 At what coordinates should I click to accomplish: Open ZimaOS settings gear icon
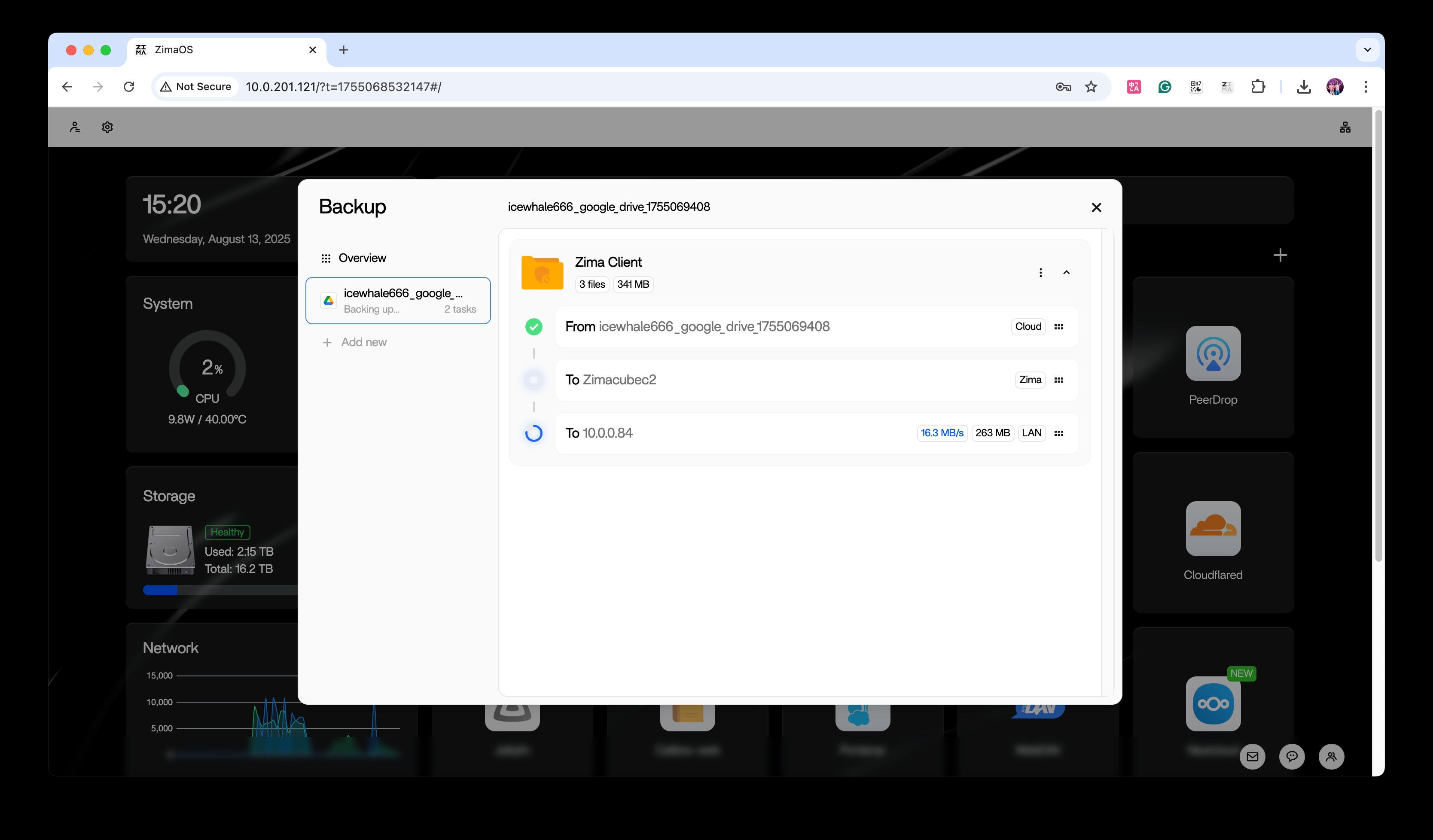(x=107, y=127)
